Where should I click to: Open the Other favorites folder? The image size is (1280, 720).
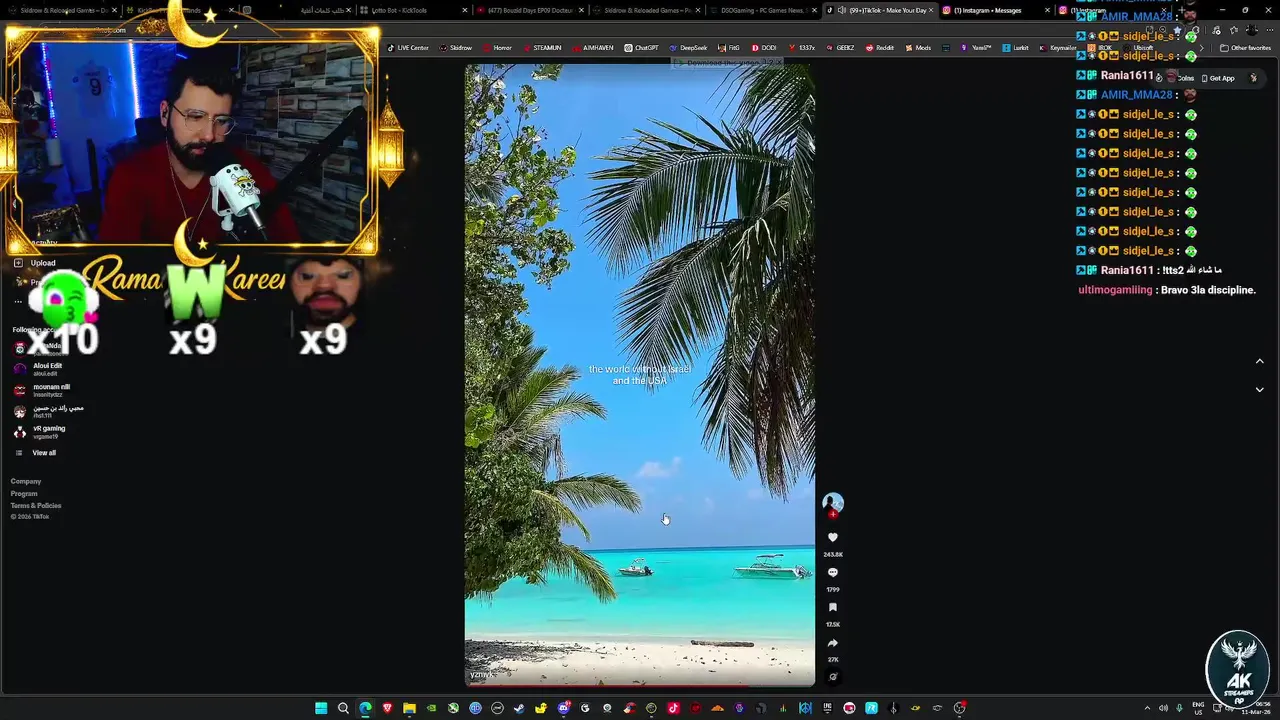pos(1245,48)
